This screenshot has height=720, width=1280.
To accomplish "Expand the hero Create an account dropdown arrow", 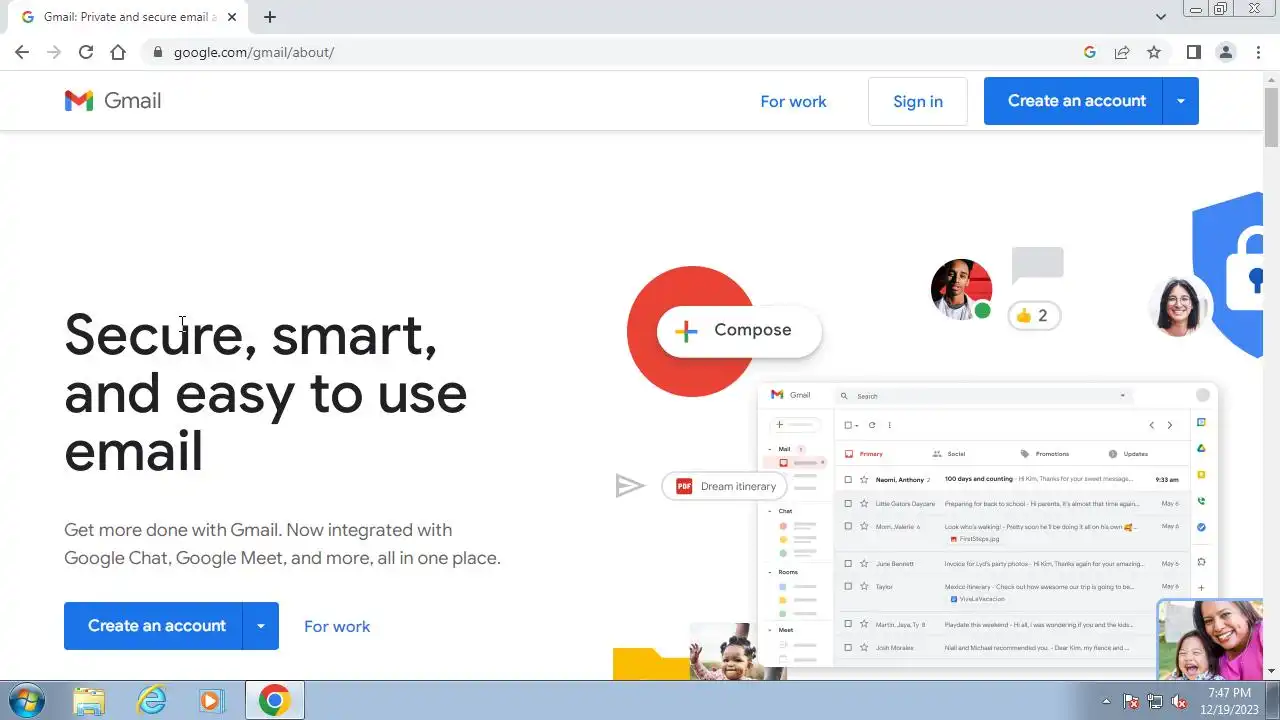I will pos(261,626).
